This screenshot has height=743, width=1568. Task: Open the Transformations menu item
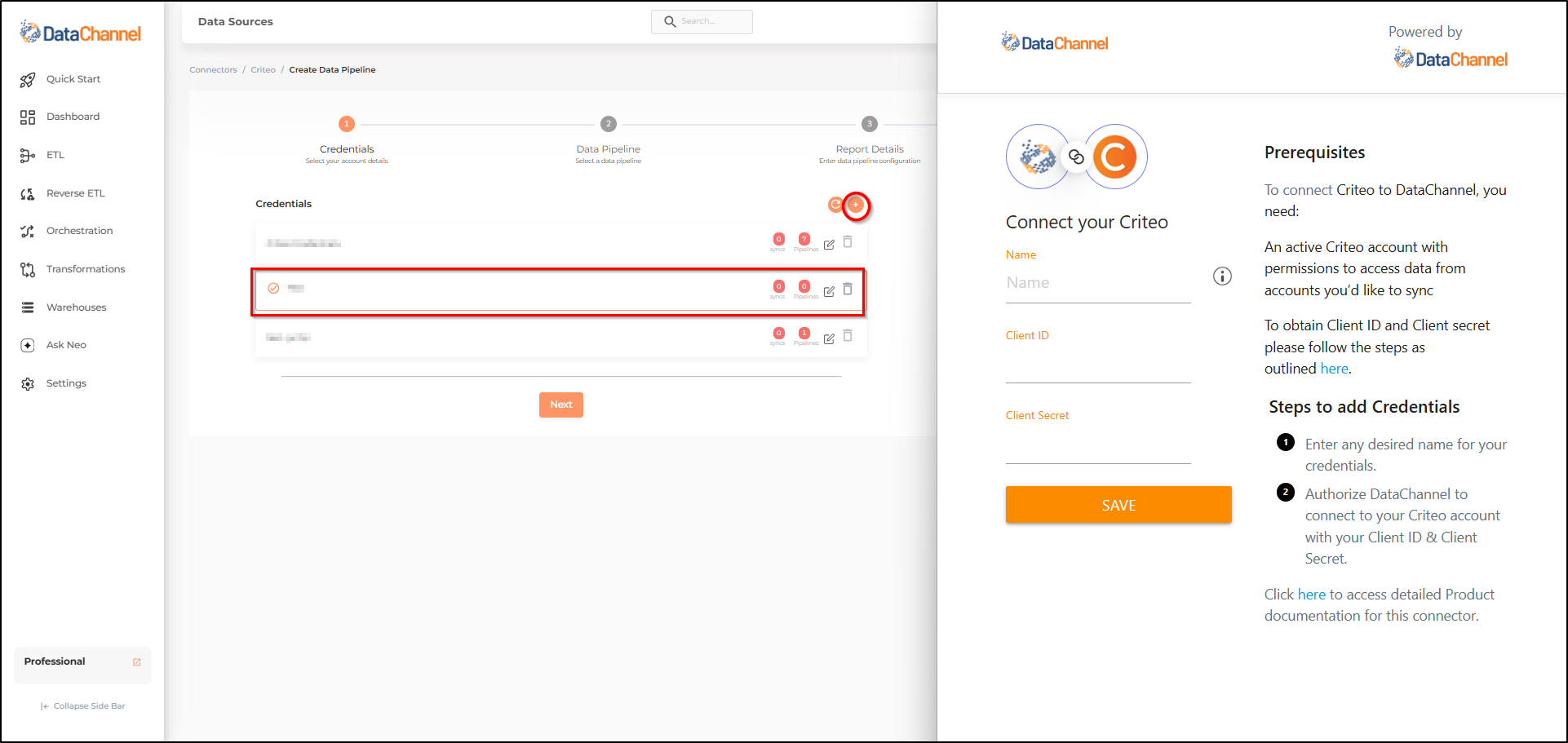coord(86,269)
